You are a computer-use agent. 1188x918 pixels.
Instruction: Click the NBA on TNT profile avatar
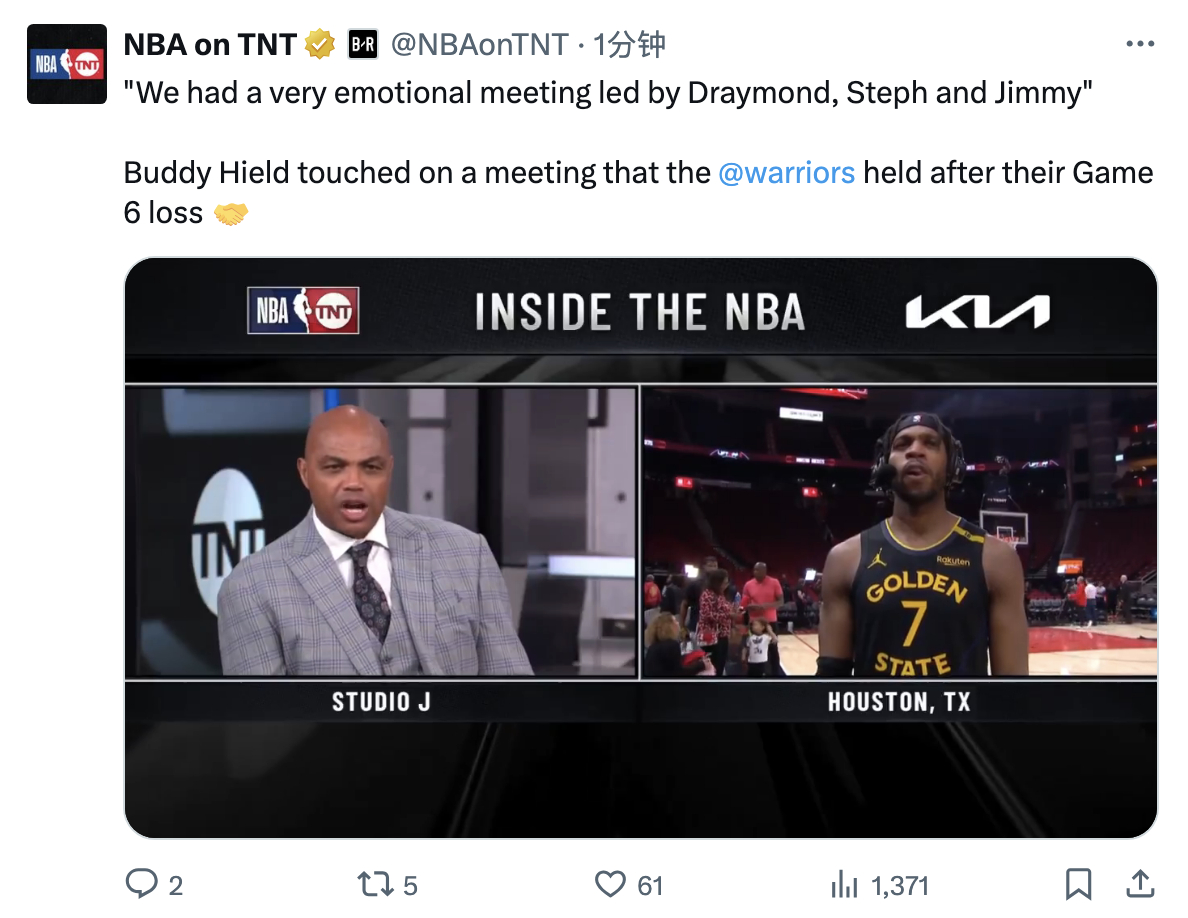(67, 64)
